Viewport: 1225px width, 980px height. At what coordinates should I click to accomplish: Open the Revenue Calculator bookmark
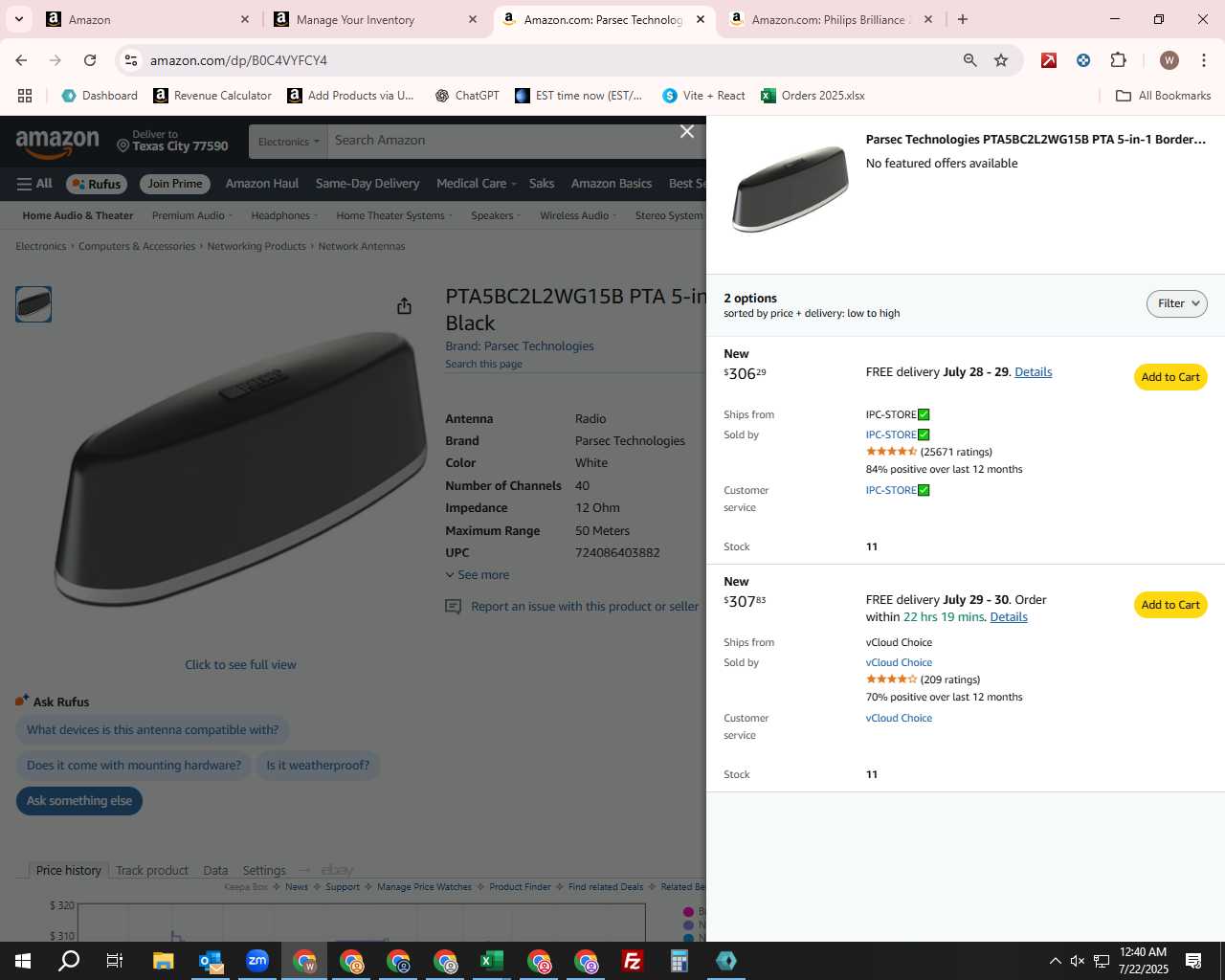(212, 96)
